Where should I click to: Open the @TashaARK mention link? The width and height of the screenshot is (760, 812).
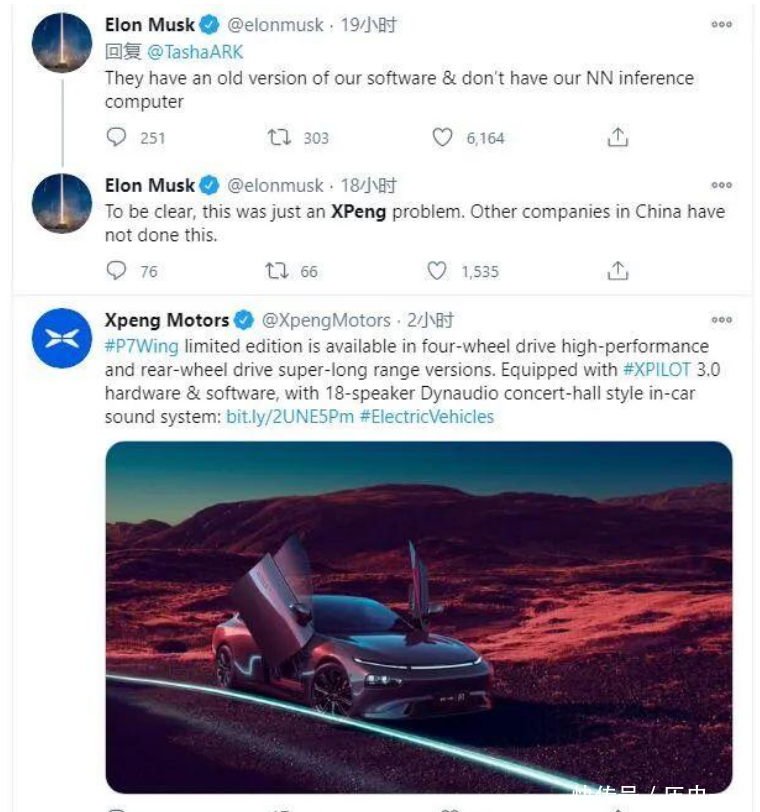(x=196, y=51)
